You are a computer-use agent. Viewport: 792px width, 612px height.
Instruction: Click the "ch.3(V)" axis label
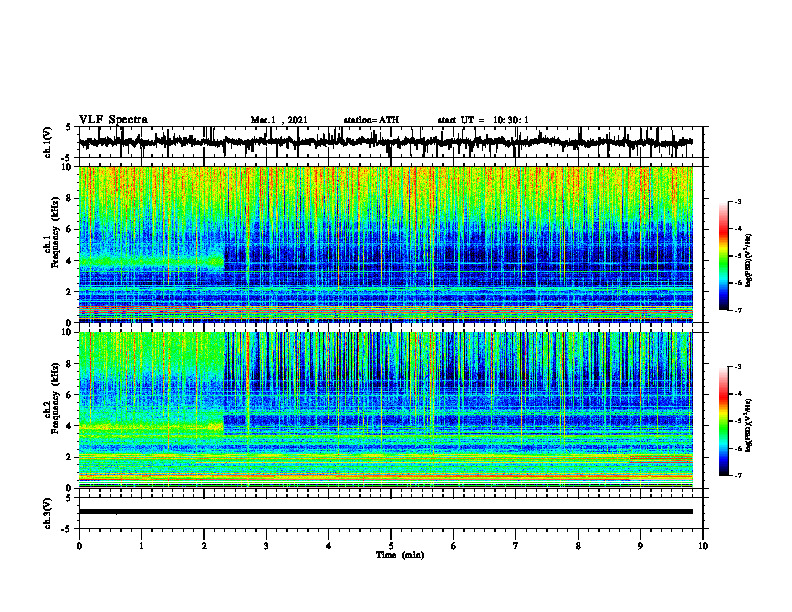tap(48, 513)
